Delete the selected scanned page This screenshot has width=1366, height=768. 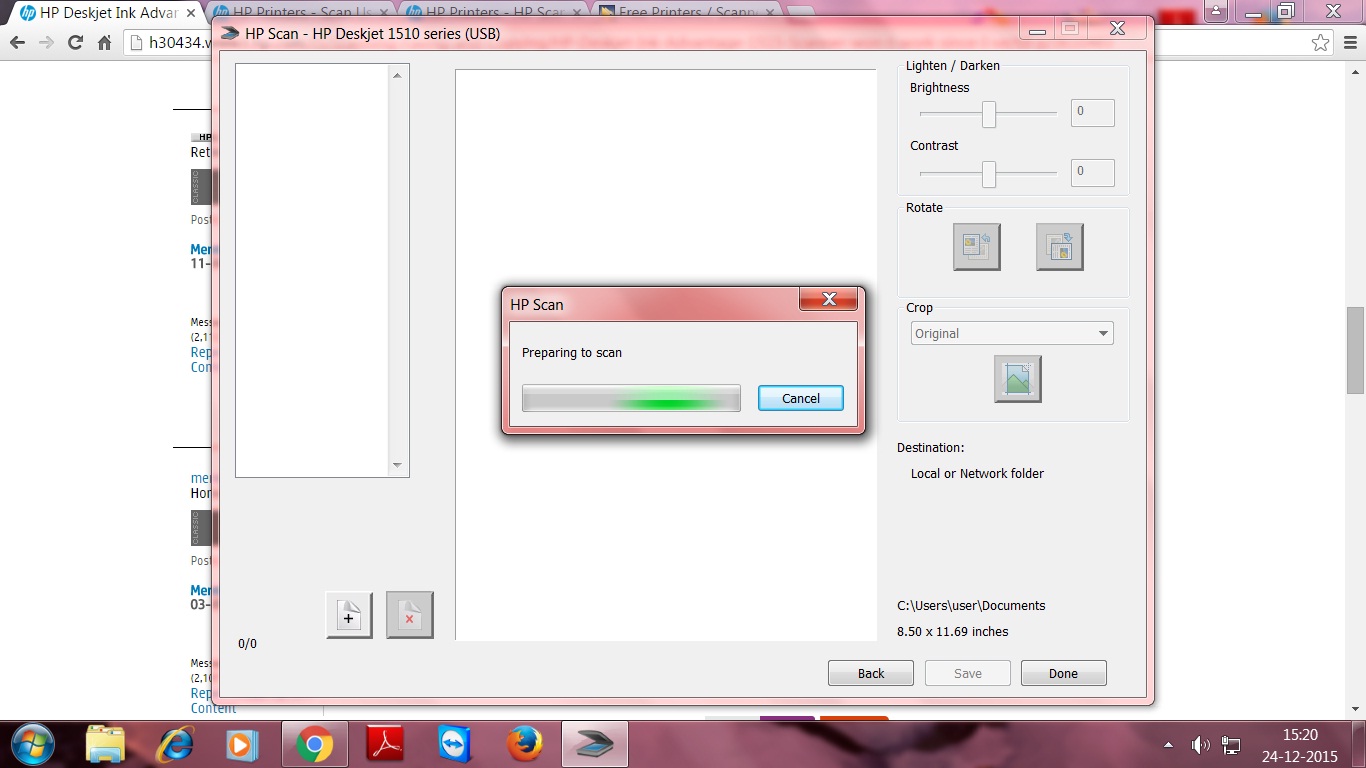pos(410,614)
